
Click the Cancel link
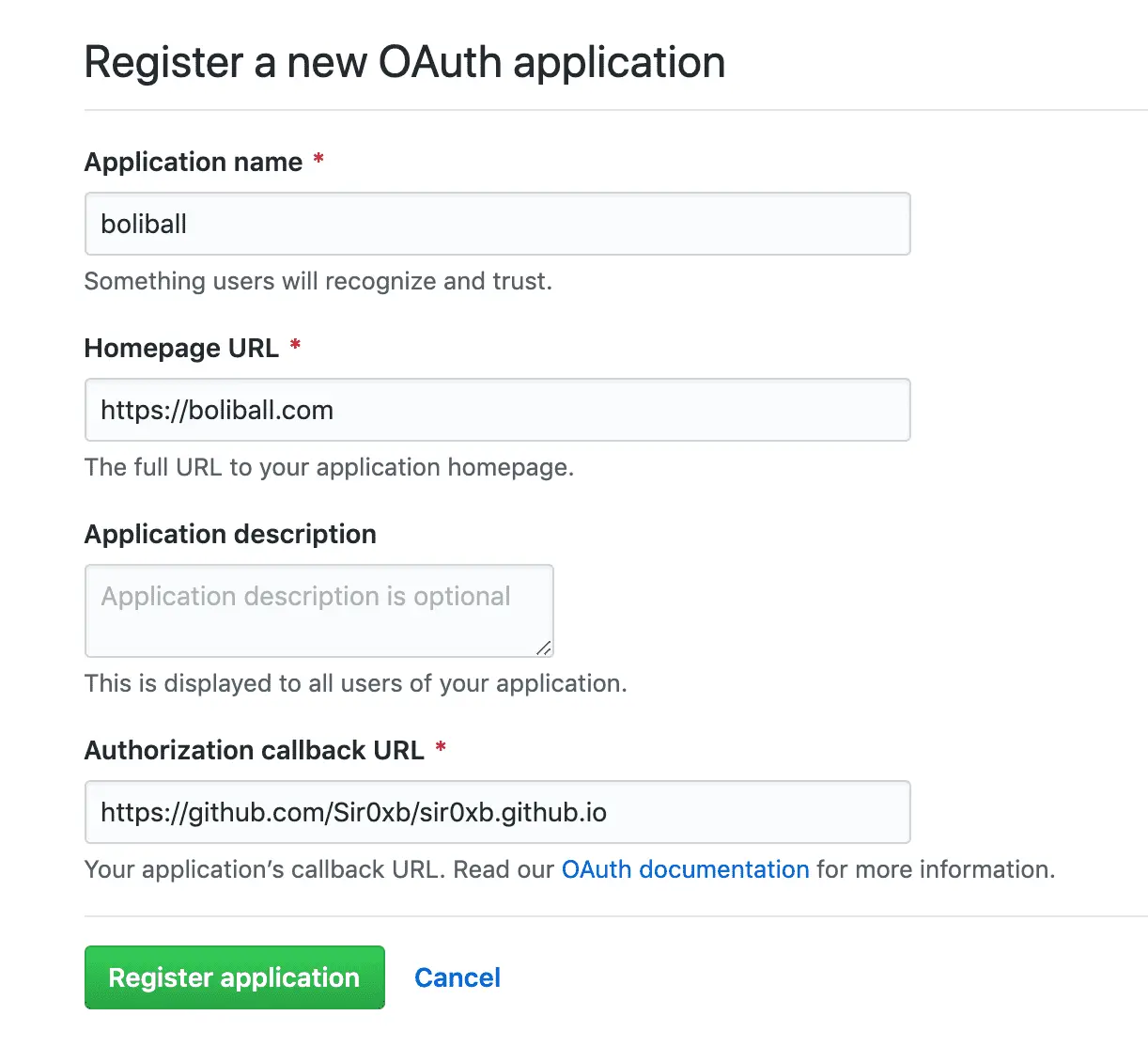pos(458,977)
